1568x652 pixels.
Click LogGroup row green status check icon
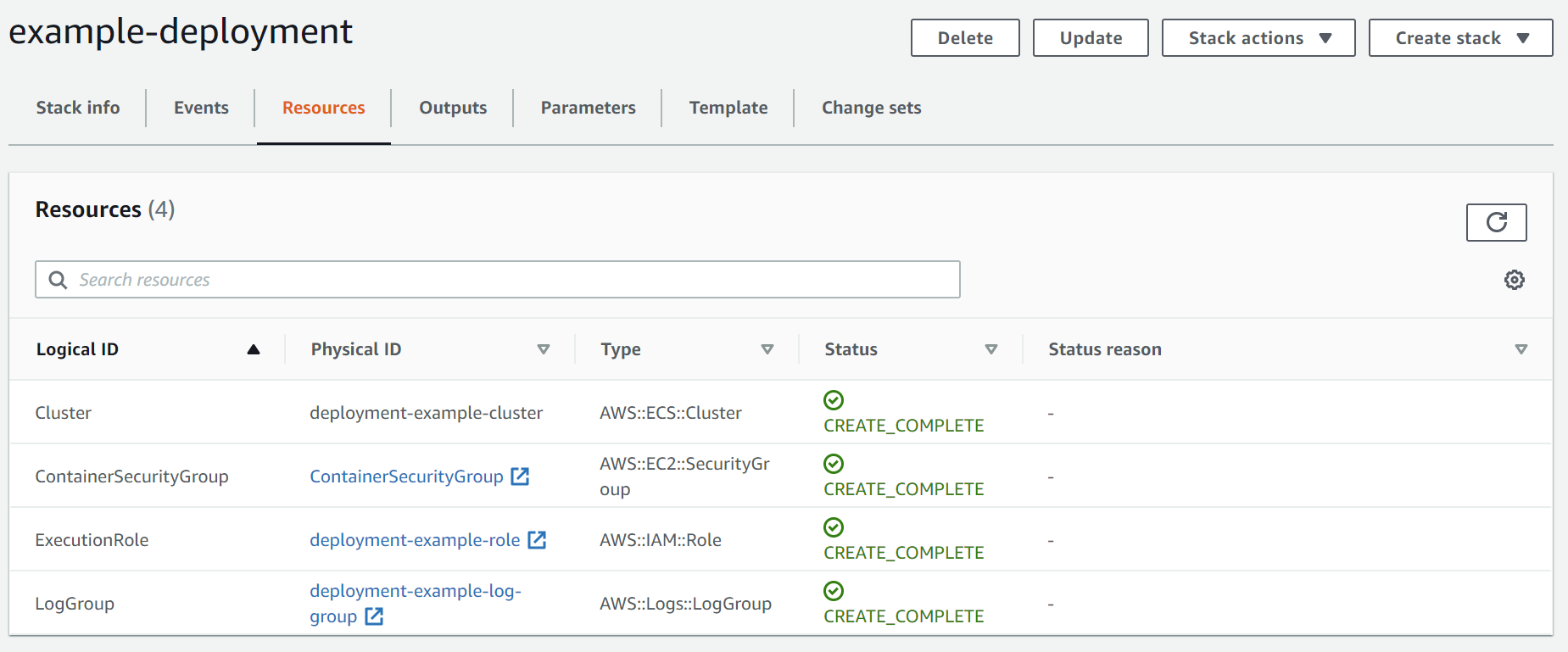point(834,591)
